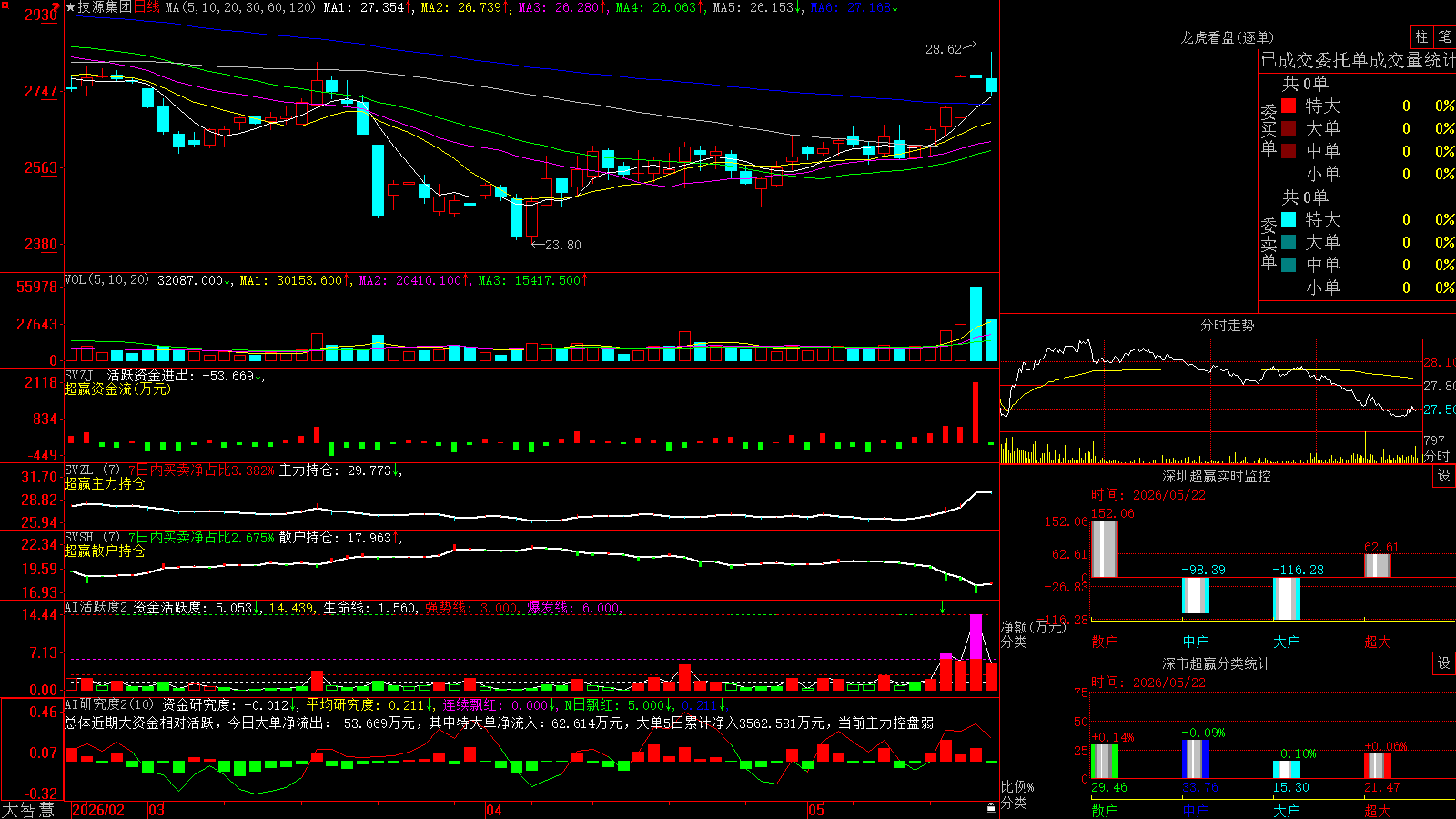Click the MA6: 27.168 value
Screen dimensions: 1456x819
(x=851, y=7)
